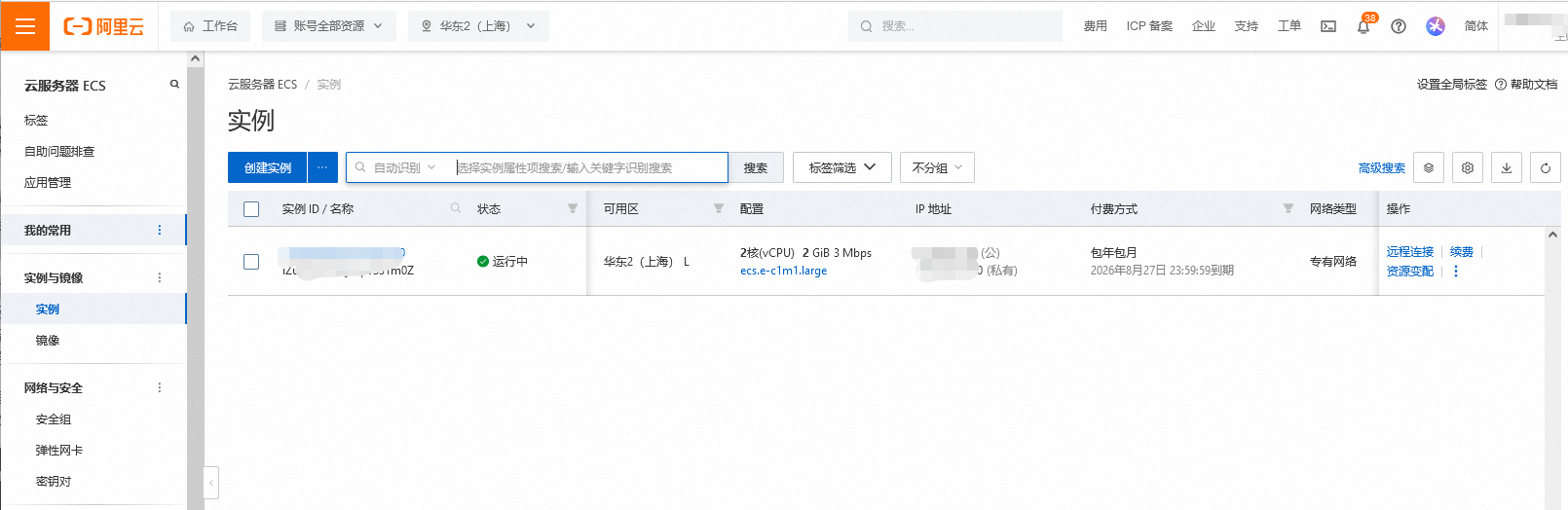
Task: Refresh the instance list
Action: point(1546,167)
